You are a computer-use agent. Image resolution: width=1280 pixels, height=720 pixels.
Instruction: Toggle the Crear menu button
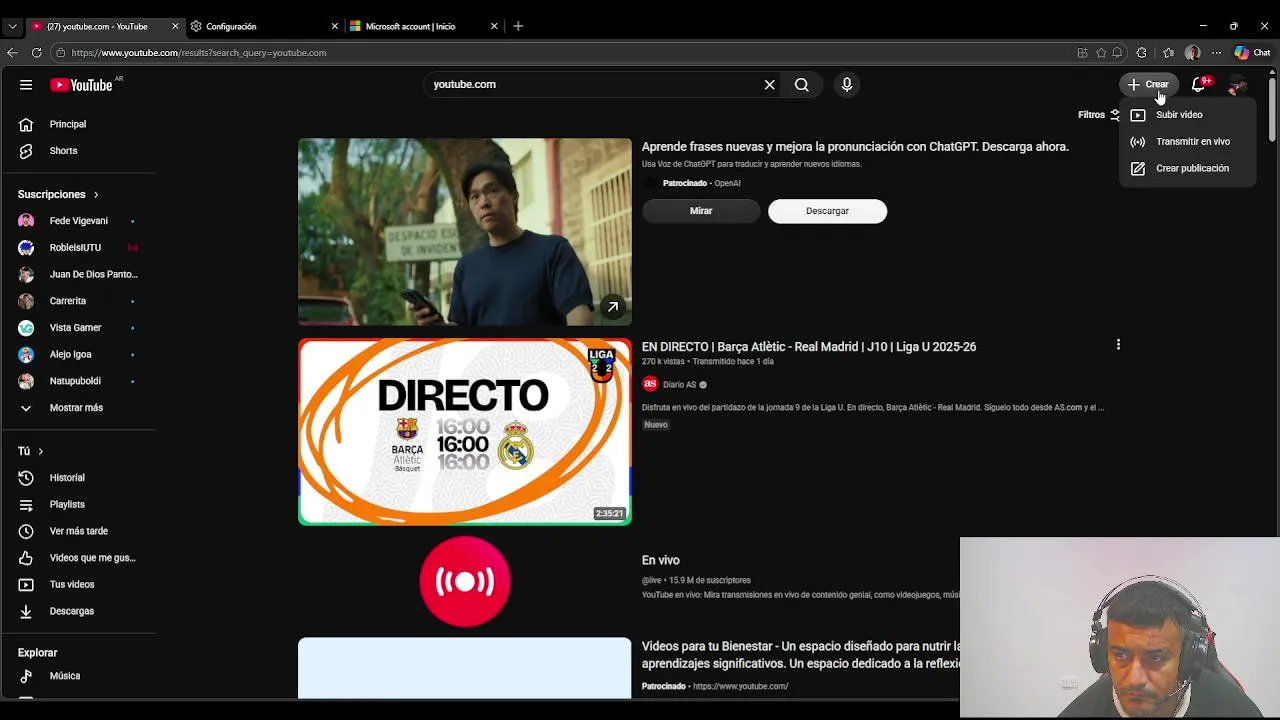click(x=1148, y=85)
